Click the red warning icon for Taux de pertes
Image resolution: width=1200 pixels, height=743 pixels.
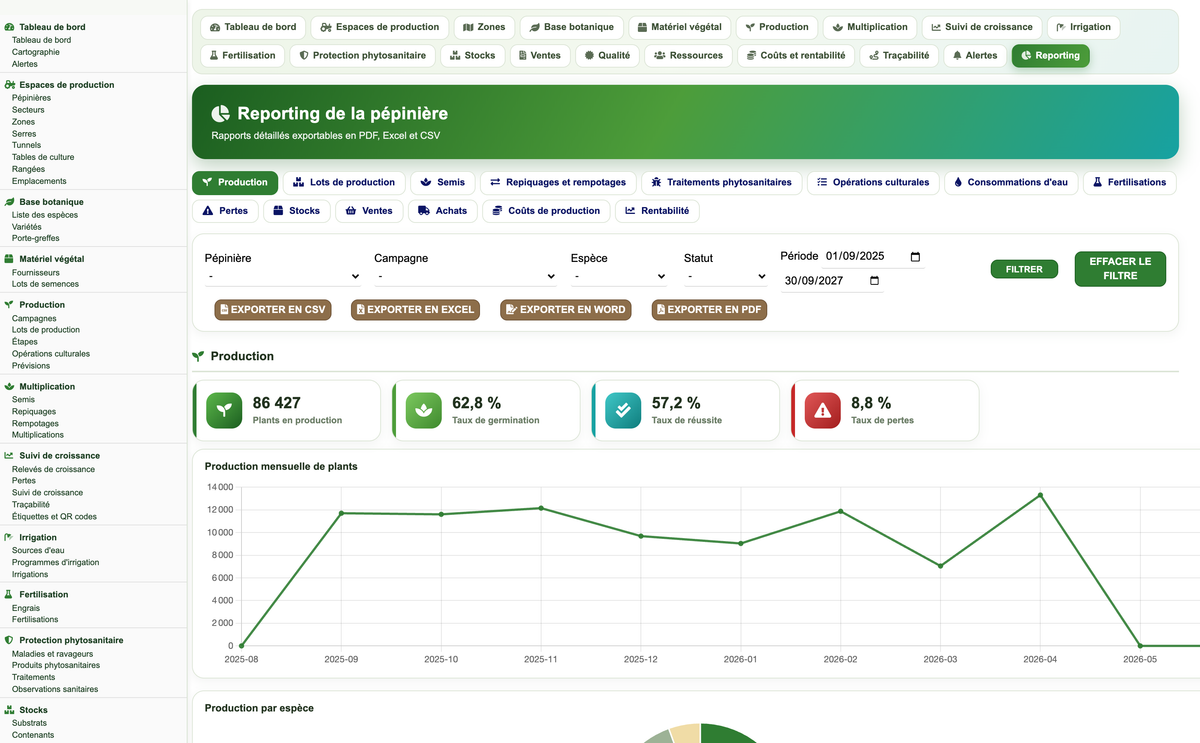(x=823, y=410)
